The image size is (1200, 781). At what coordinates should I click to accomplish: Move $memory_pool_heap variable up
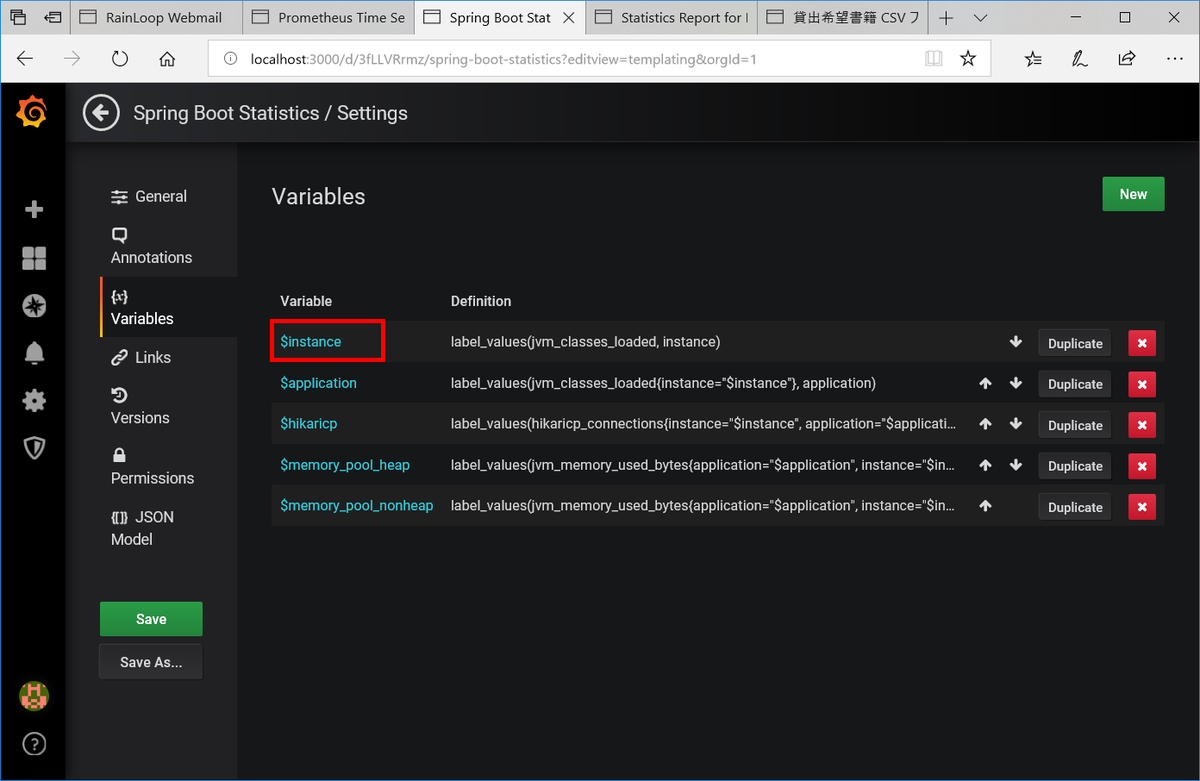pos(985,465)
